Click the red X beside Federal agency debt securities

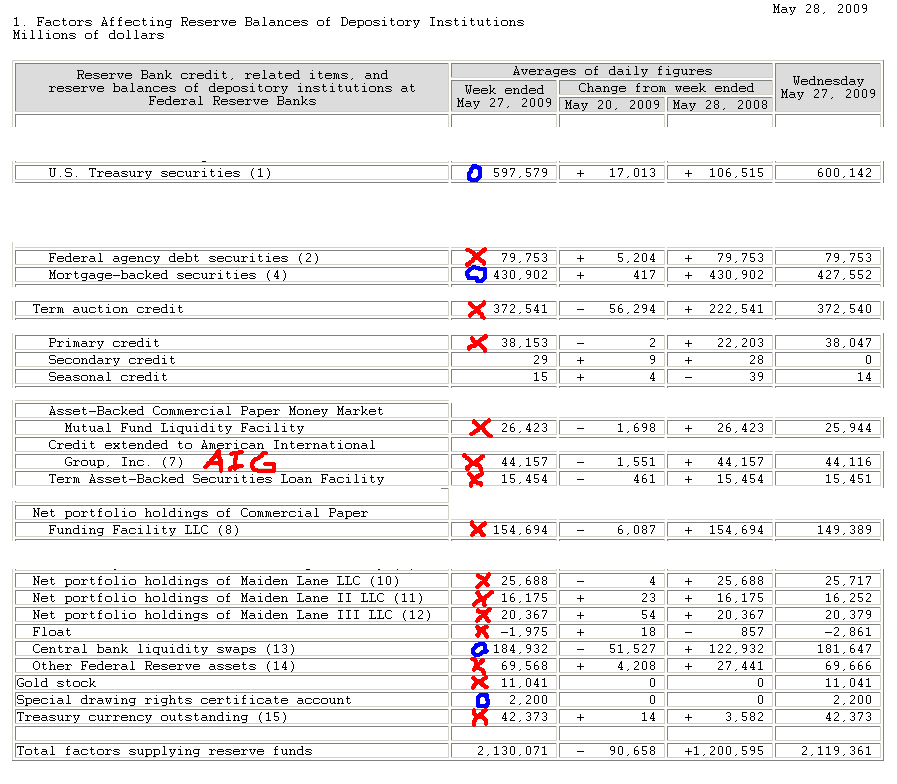(x=478, y=257)
